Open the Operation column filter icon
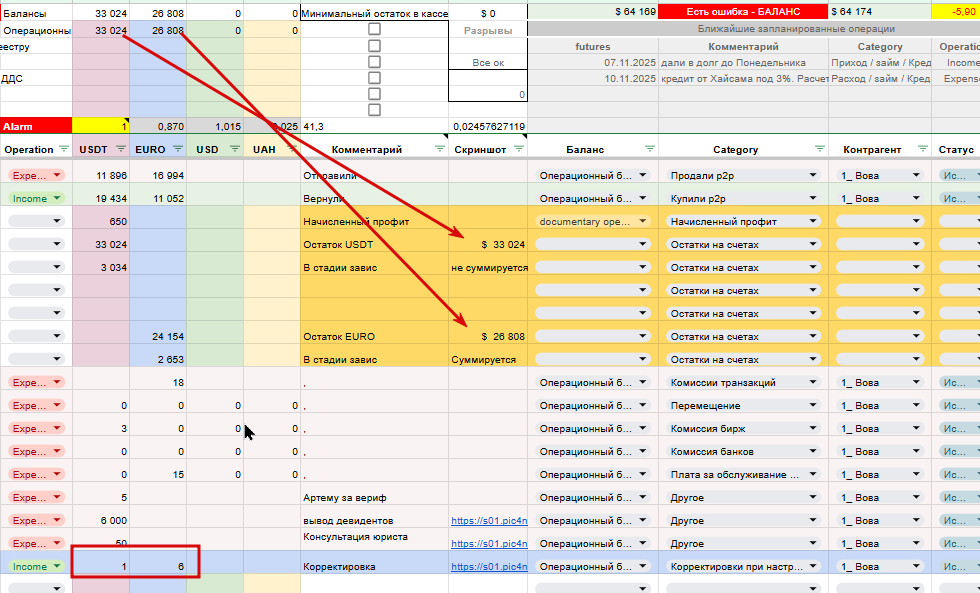The height and width of the screenshot is (593, 980). point(64,149)
